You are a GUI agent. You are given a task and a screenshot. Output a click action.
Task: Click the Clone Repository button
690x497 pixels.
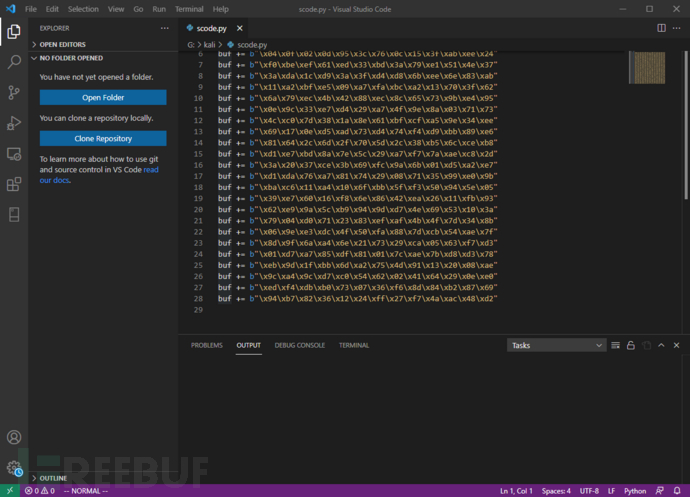point(103,139)
